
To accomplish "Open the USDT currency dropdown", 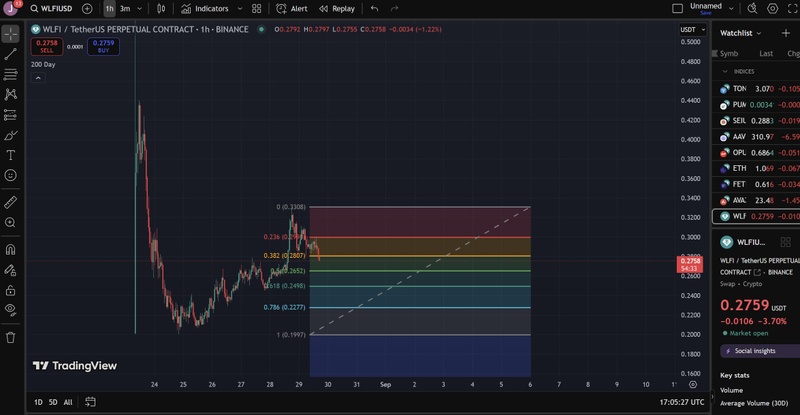I will 692,30.
